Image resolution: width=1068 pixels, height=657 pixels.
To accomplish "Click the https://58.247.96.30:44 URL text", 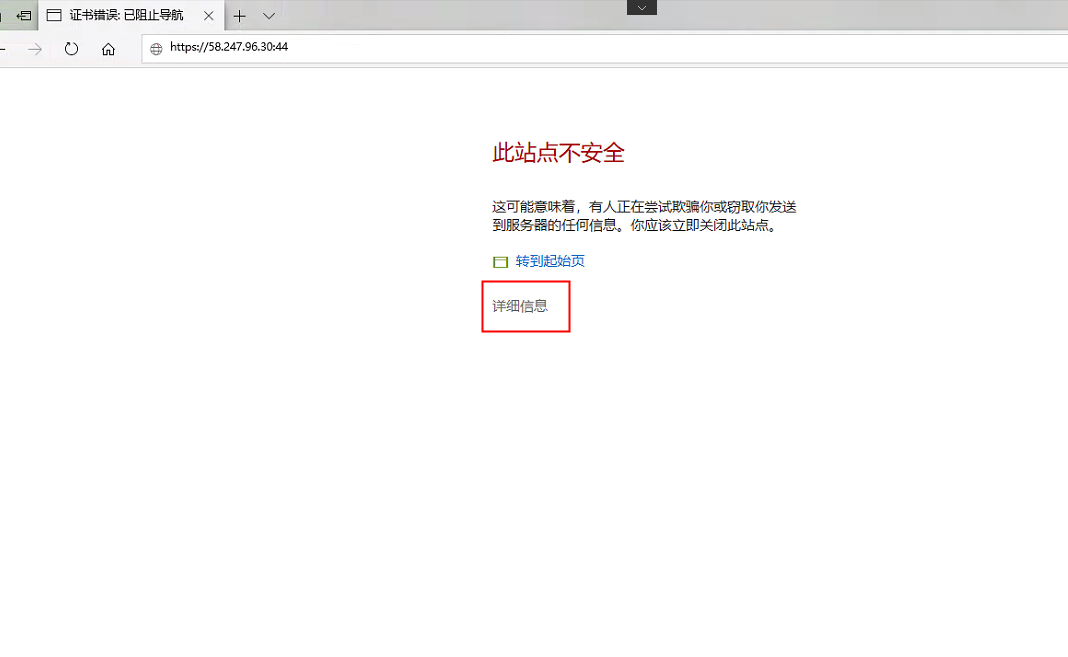I will pos(228,47).
